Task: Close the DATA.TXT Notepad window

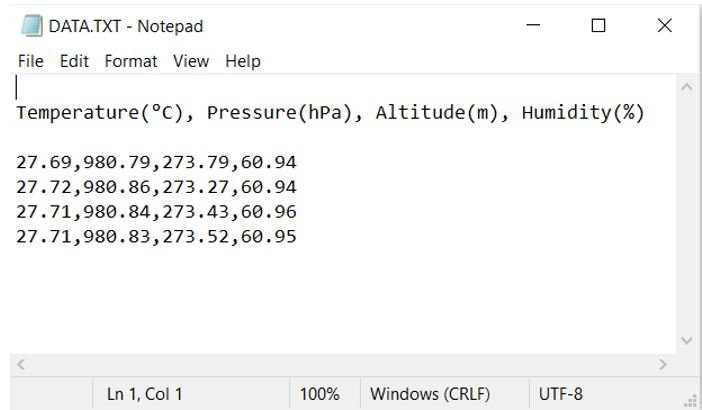Action: (664, 26)
